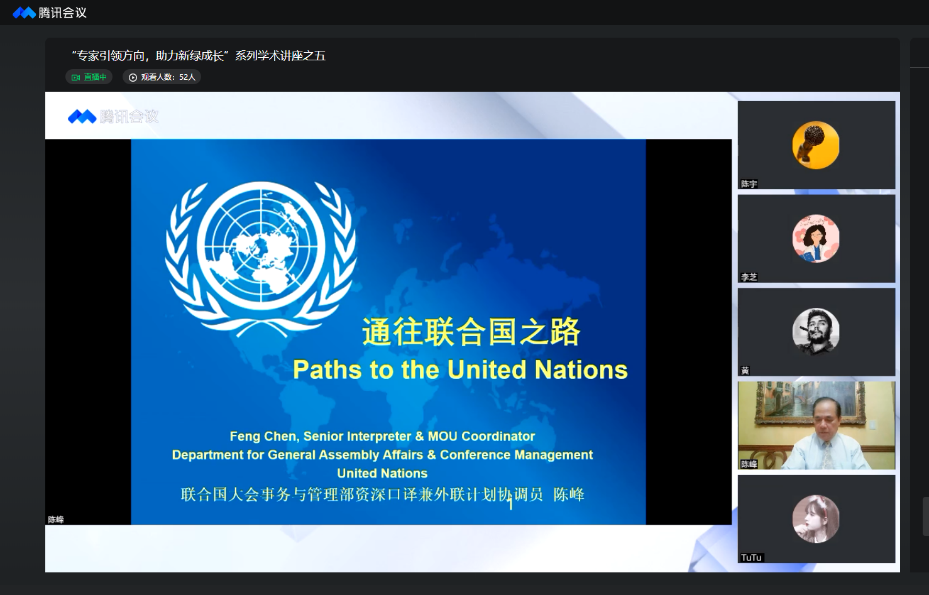Image resolution: width=929 pixels, height=595 pixels.
Task: Select the '直播中' live status label
Action: [x=95, y=77]
